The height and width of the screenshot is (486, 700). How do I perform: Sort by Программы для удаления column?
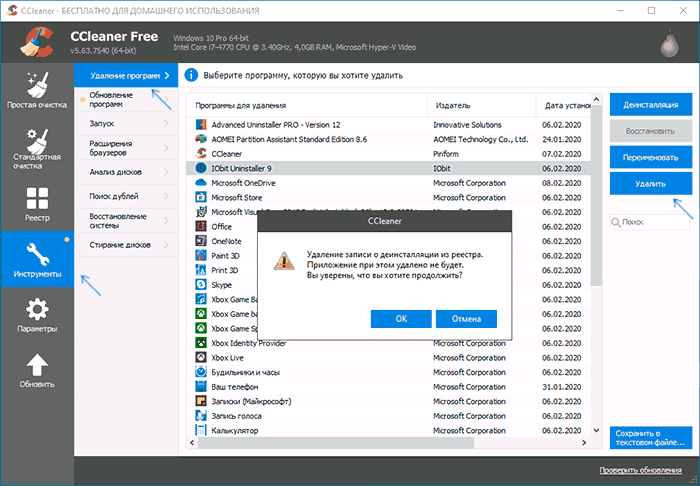click(x=307, y=105)
